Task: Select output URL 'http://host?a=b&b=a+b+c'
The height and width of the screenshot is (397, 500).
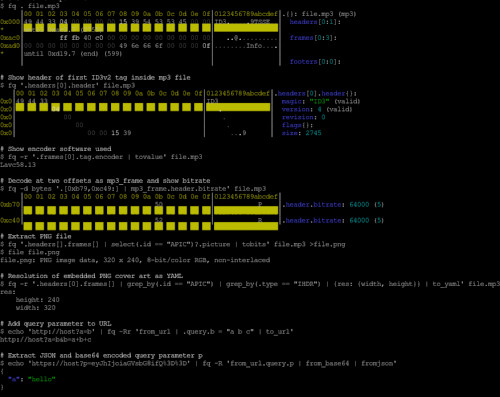Action: point(46,340)
